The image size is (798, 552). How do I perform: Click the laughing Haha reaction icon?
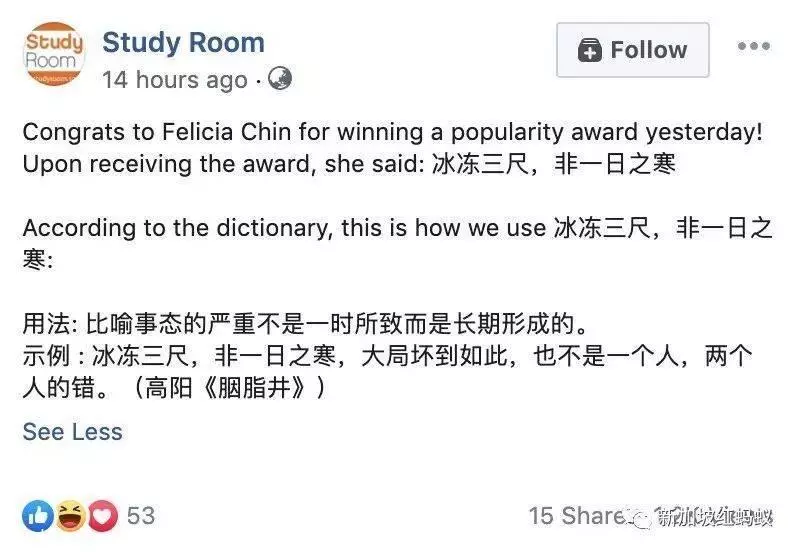pos(71,516)
